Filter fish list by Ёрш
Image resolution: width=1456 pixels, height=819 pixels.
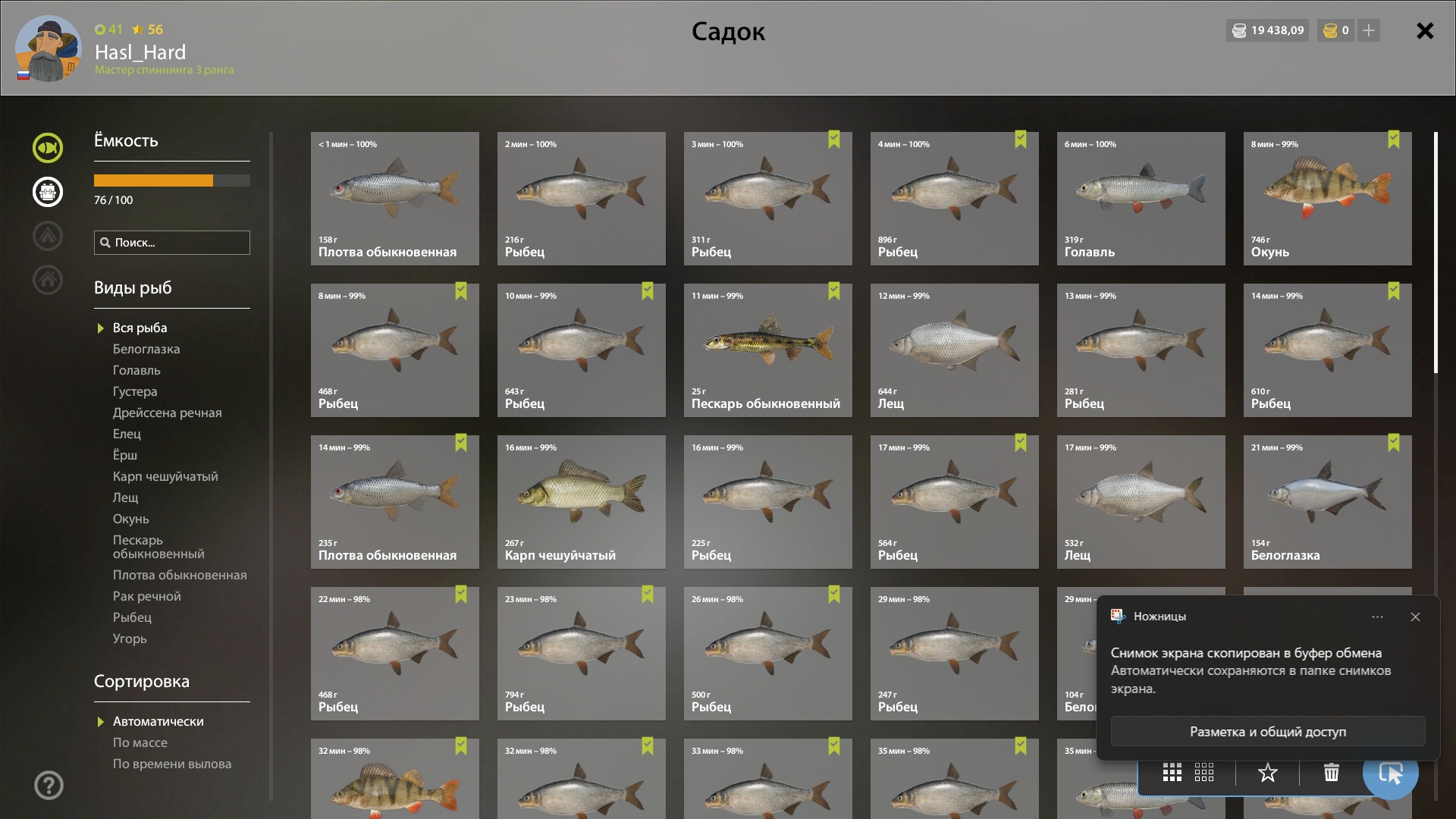(x=125, y=455)
